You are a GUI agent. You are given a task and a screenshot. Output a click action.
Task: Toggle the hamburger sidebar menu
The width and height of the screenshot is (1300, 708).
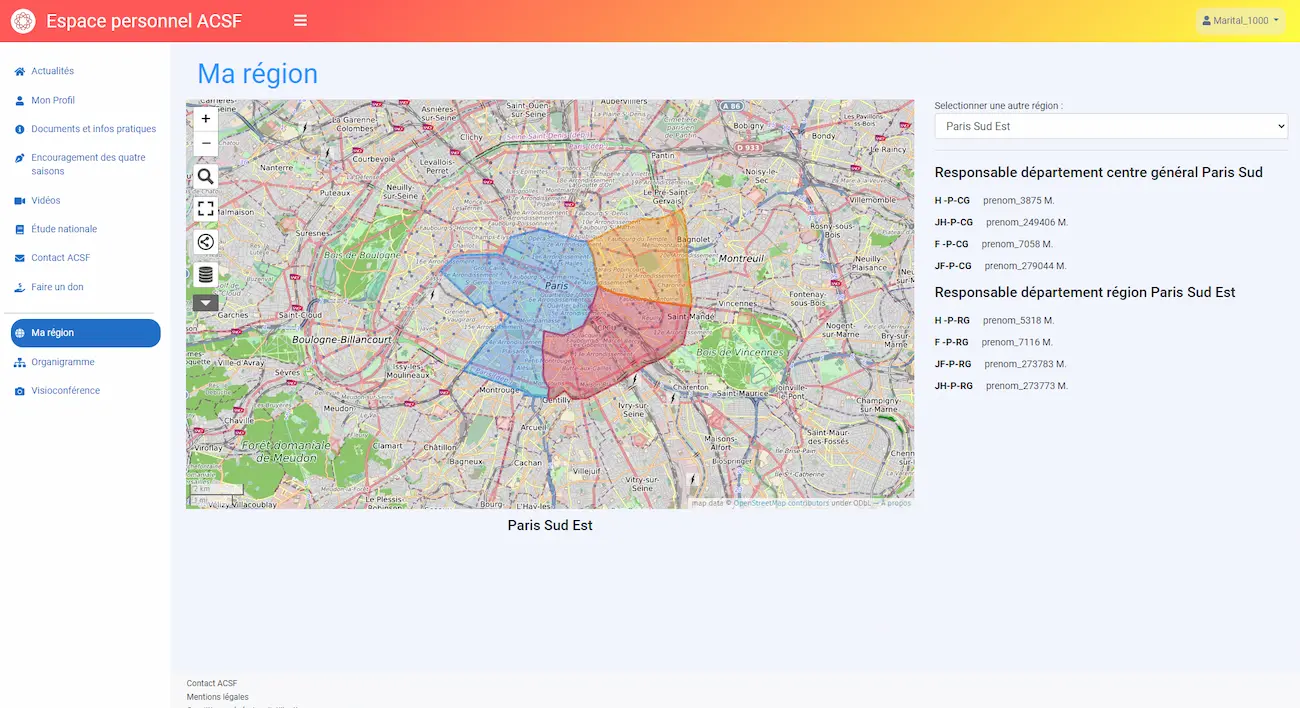[x=300, y=21]
